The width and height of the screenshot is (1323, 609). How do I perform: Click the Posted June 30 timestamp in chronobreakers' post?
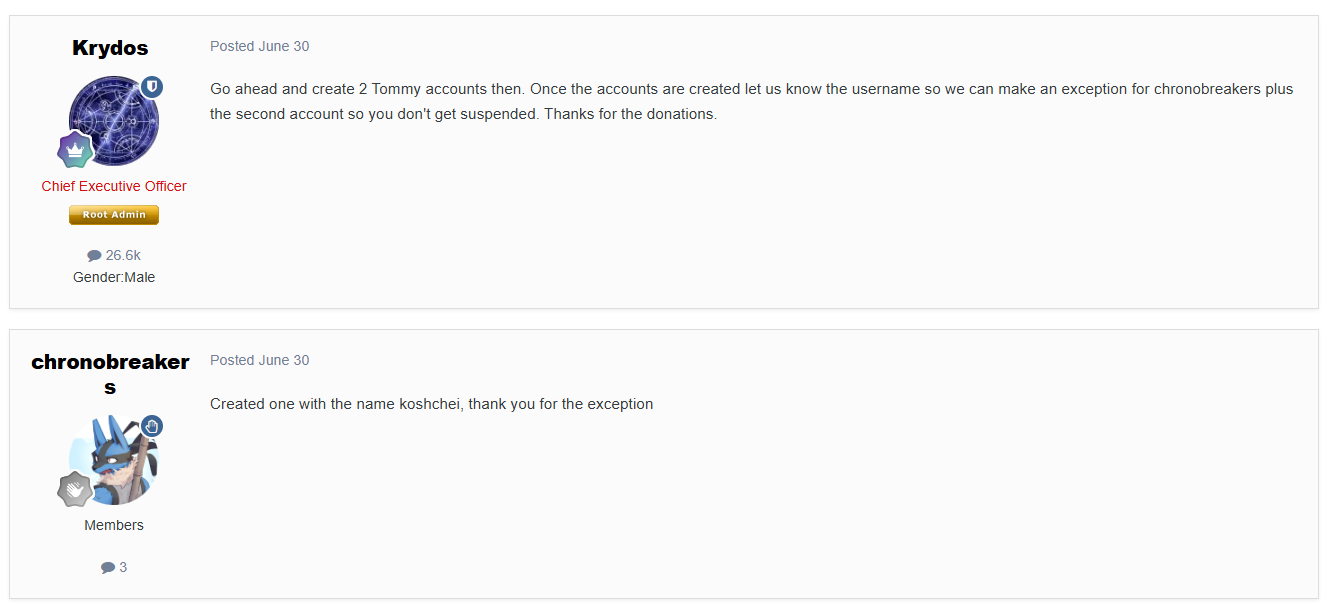(260, 360)
